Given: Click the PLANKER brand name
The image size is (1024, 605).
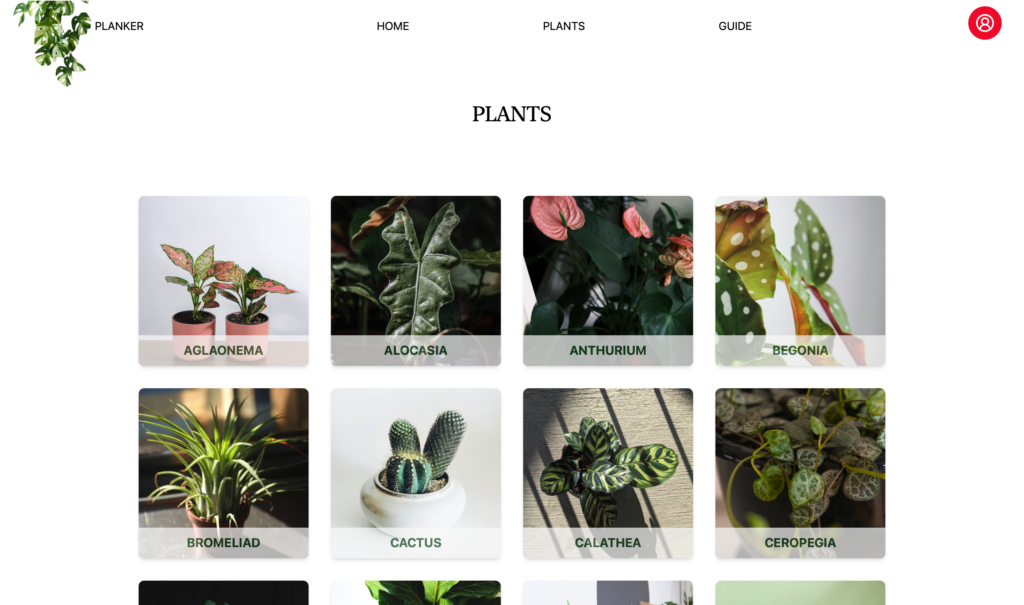Looking at the screenshot, I should tap(119, 26).
